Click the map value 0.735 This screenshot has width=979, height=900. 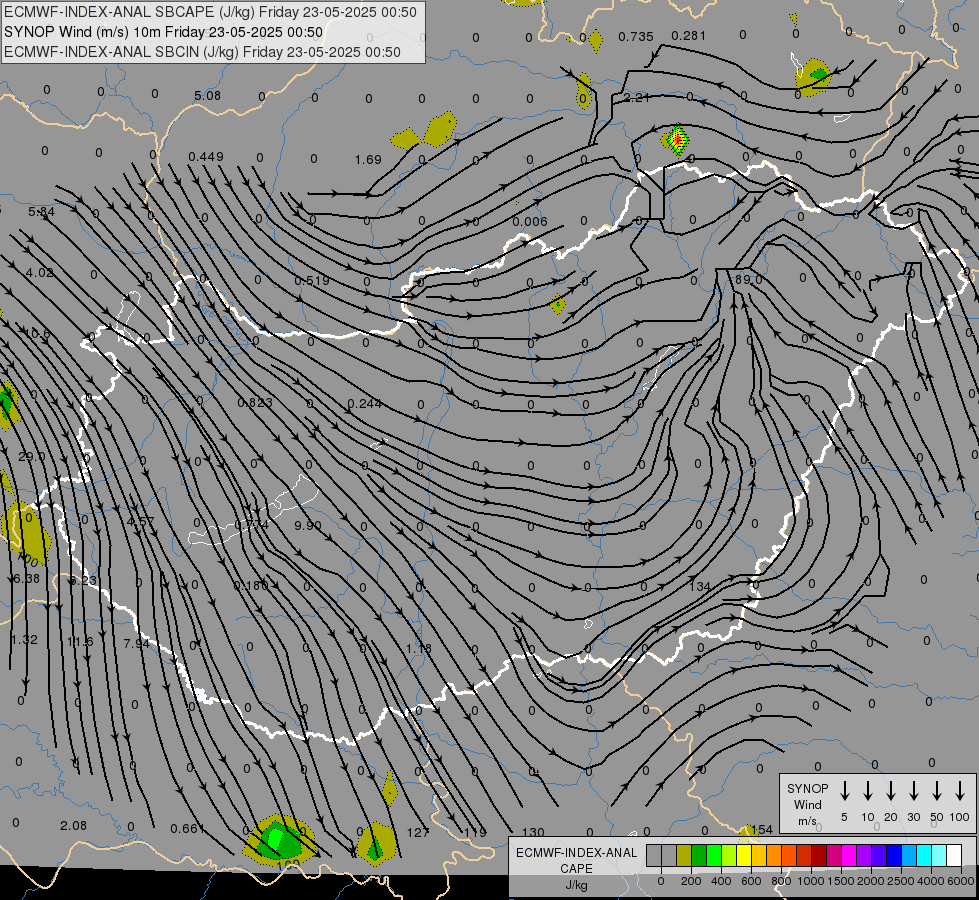(x=636, y=37)
